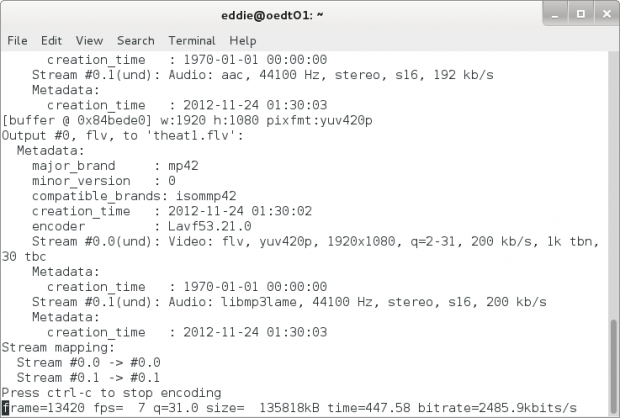The height and width of the screenshot is (418, 620).
Task: Open the Edit menu
Action: tap(51, 41)
